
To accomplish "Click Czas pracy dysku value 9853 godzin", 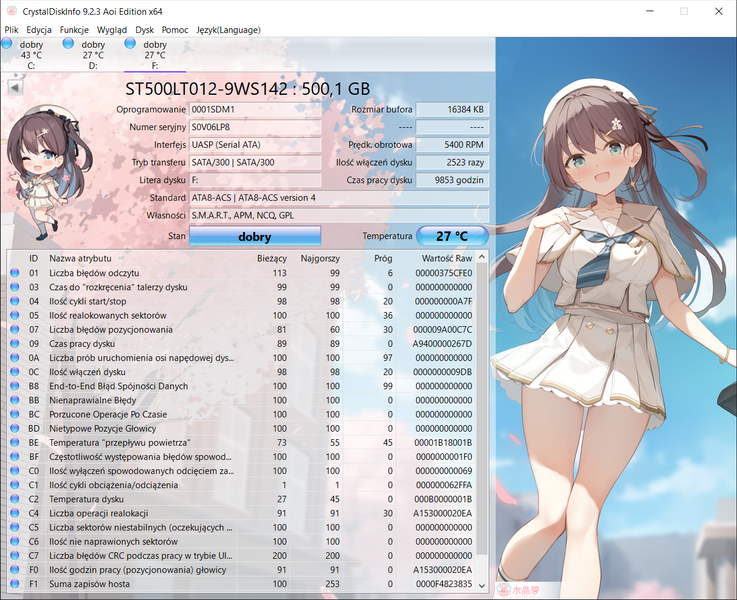I will (x=452, y=180).
